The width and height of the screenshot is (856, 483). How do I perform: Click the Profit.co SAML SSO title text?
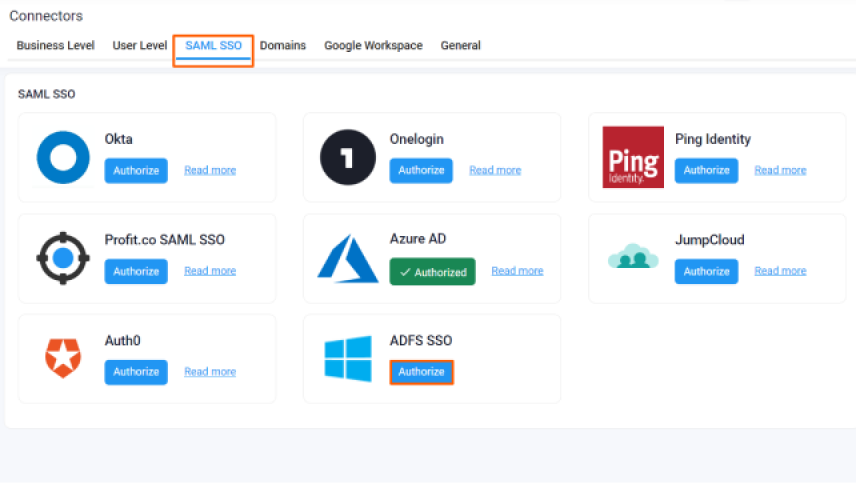pyautogui.click(x=165, y=240)
